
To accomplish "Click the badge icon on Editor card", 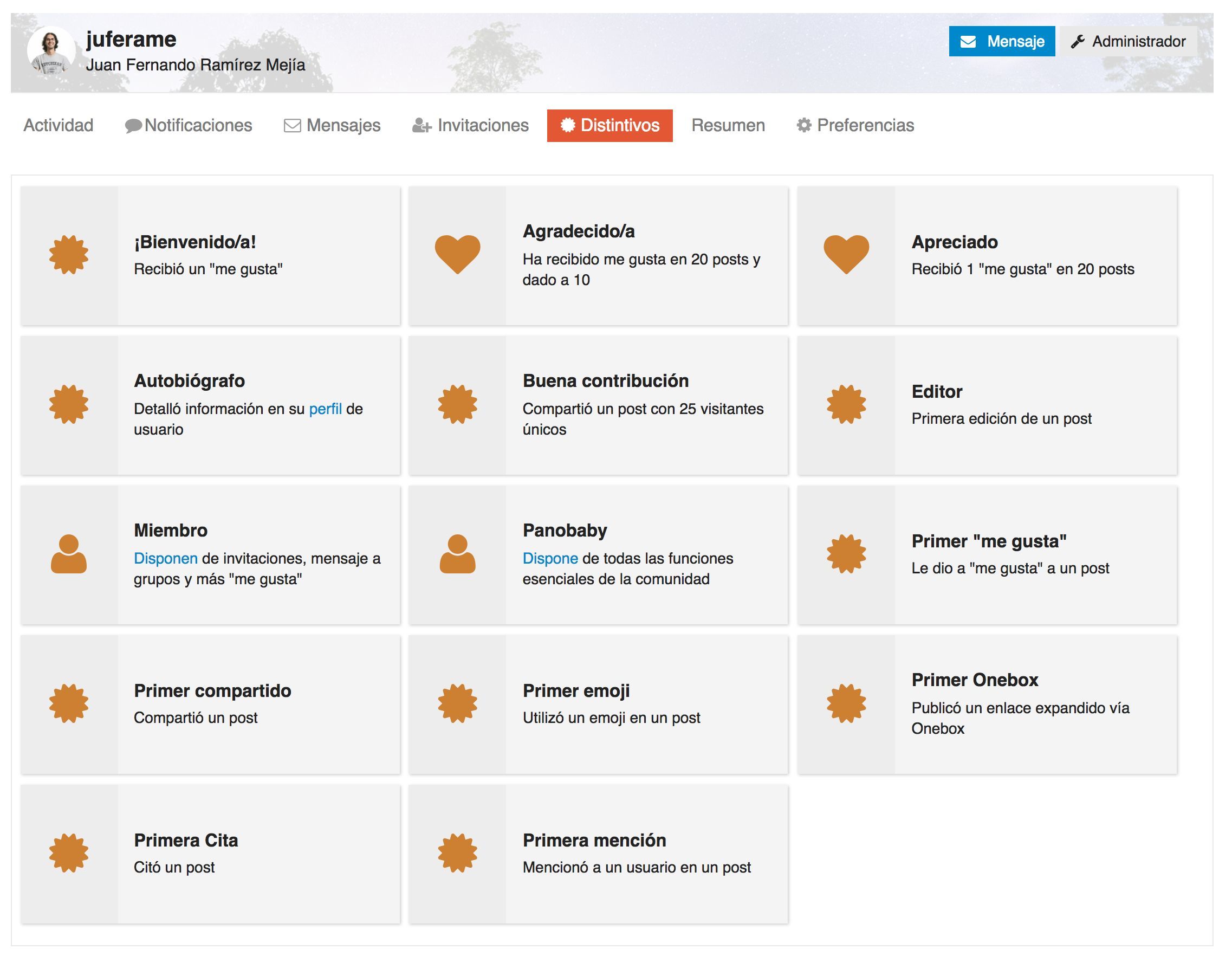I will [x=846, y=404].
